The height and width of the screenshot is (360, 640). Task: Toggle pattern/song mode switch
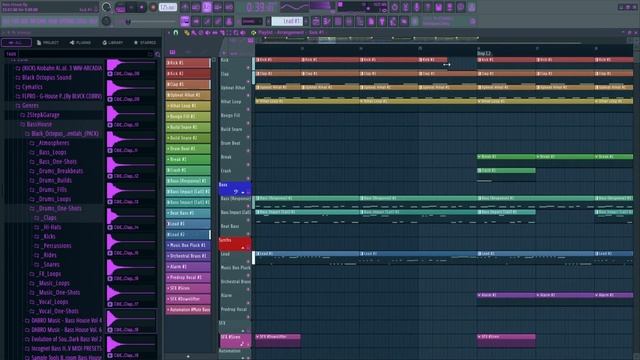(120, 8)
